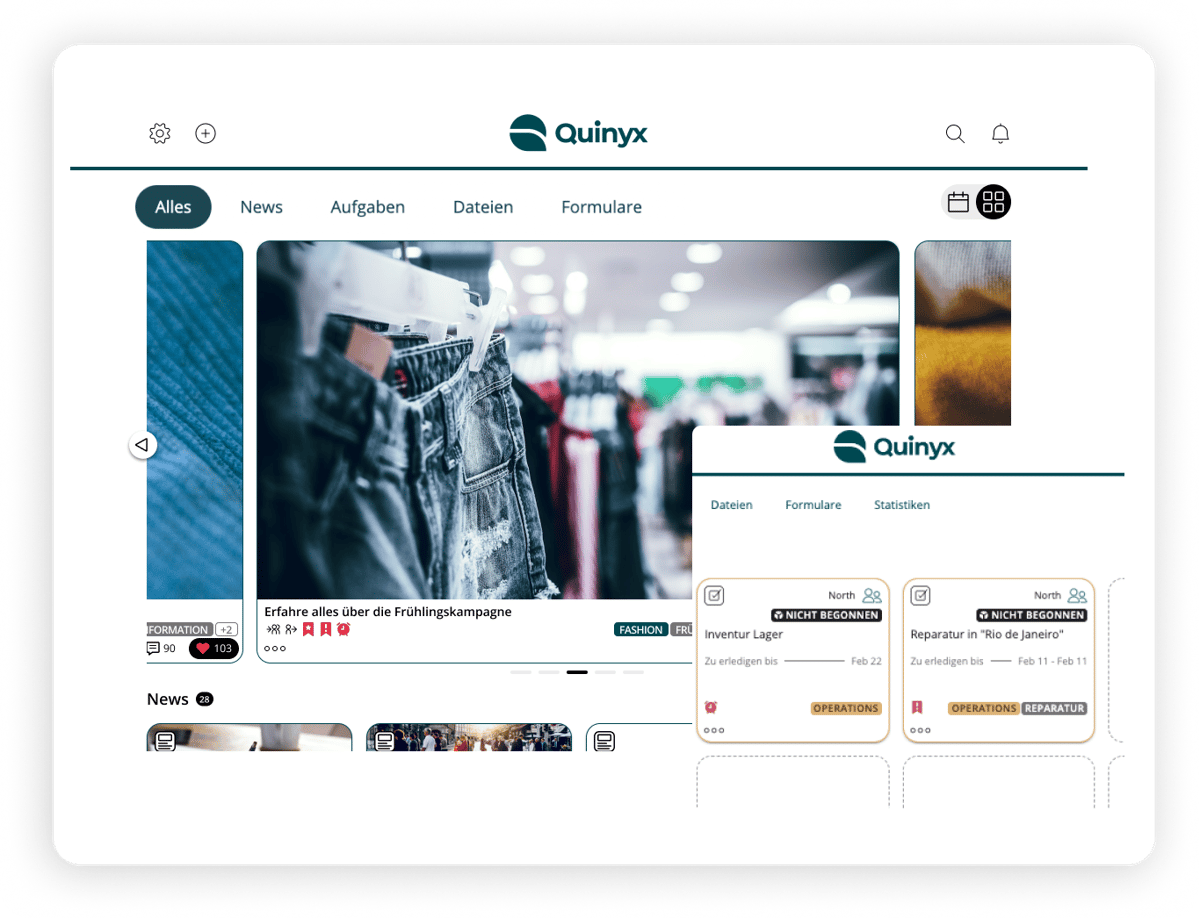
Task: Click the plus circle add icon
Action: [205, 133]
